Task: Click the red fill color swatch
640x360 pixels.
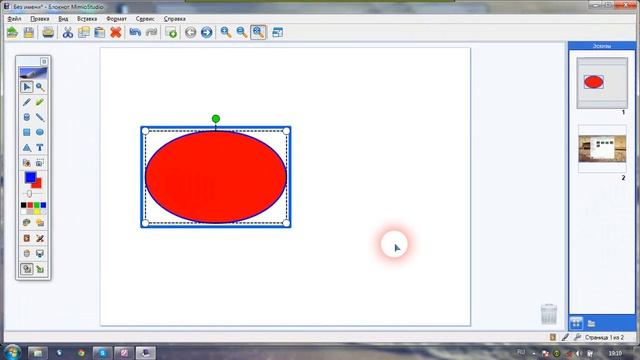Action: click(38, 184)
